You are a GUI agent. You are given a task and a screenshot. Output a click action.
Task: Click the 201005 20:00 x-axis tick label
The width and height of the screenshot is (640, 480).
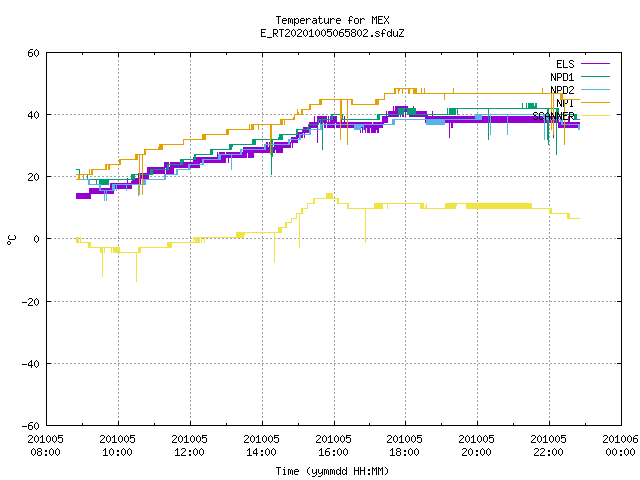476,446
